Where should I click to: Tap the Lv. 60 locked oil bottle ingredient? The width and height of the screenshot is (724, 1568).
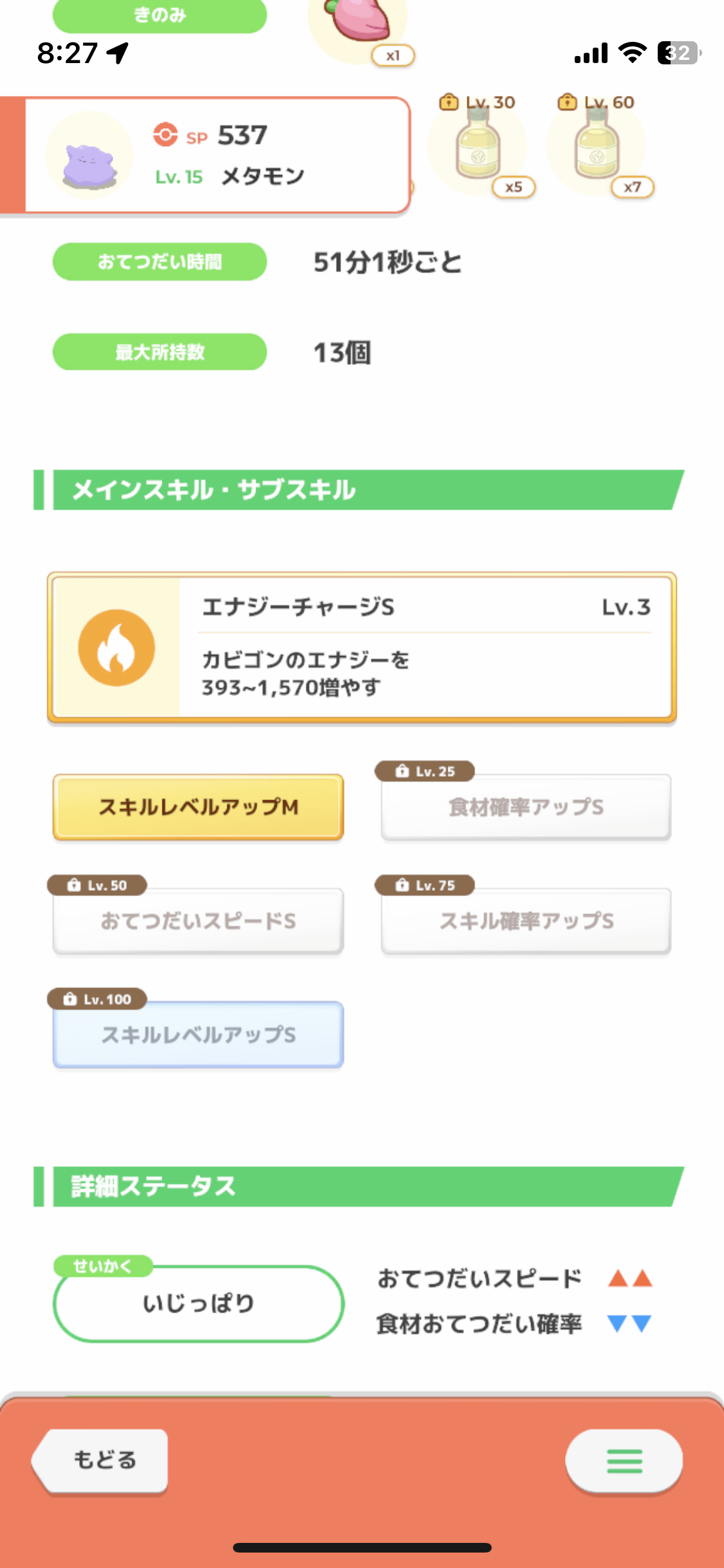[x=596, y=145]
